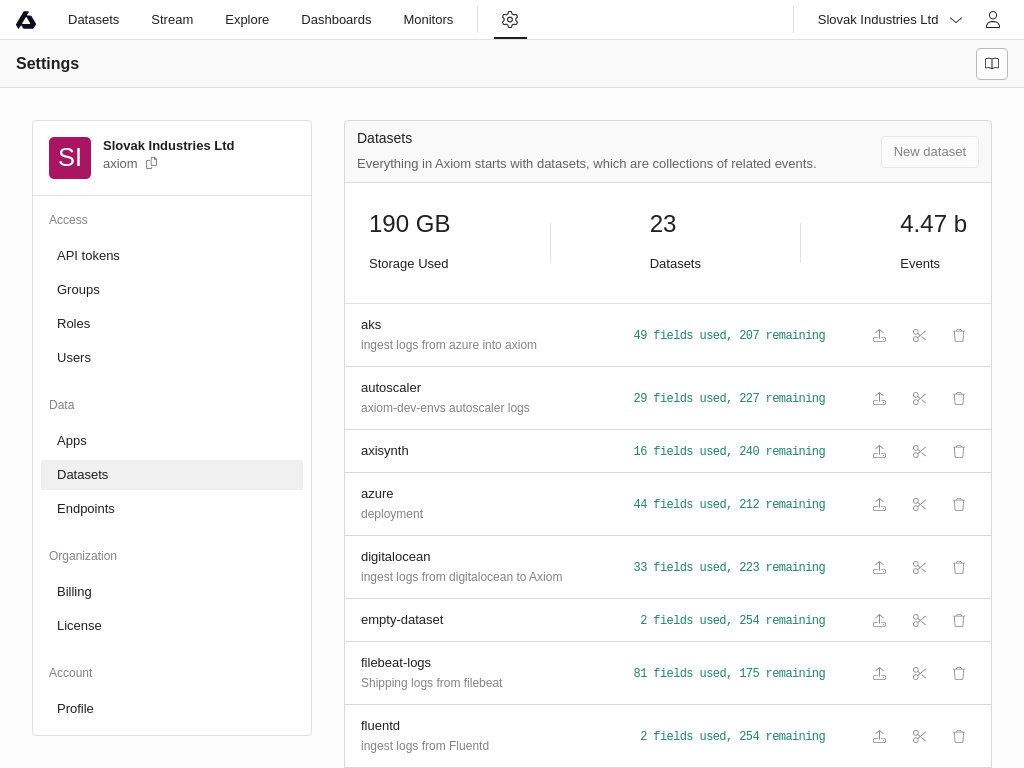The width and height of the screenshot is (1024, 768).
Task: Open the user profile avatar icon
Action: point(992,20)
